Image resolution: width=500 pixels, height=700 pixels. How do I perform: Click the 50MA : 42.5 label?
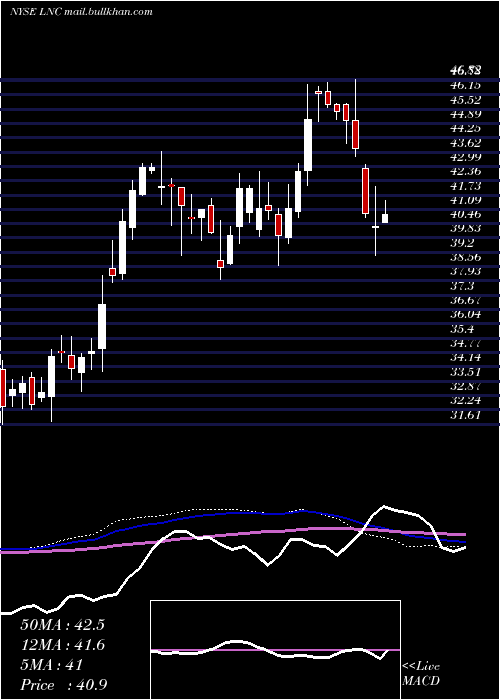(62, 625)
